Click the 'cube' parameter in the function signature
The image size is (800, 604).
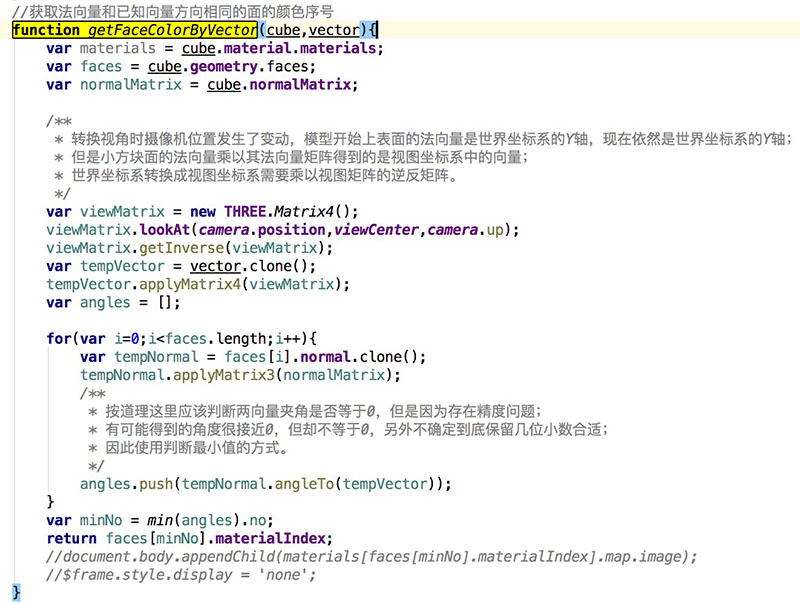point(283,30)
